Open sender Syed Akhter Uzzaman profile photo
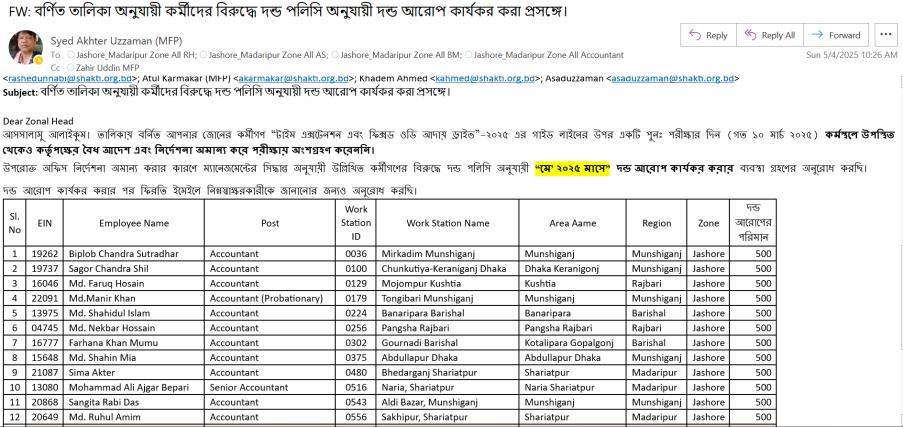The image size is (903, 427). click(25, 47)
